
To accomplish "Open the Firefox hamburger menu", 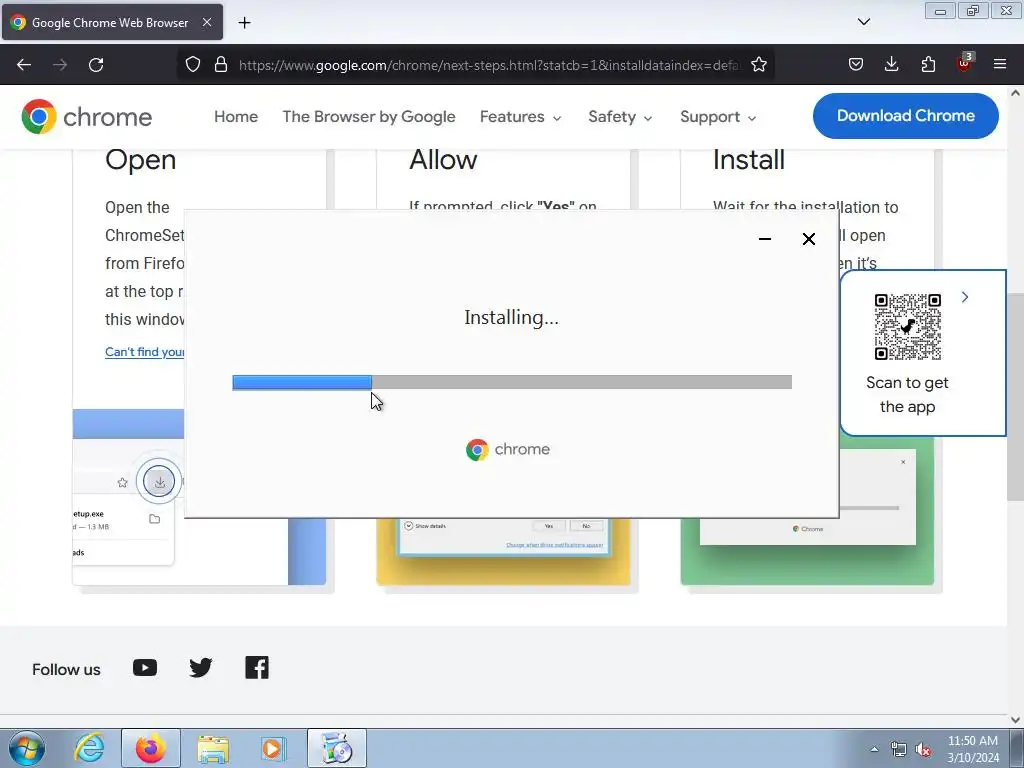I will 1000,64.
